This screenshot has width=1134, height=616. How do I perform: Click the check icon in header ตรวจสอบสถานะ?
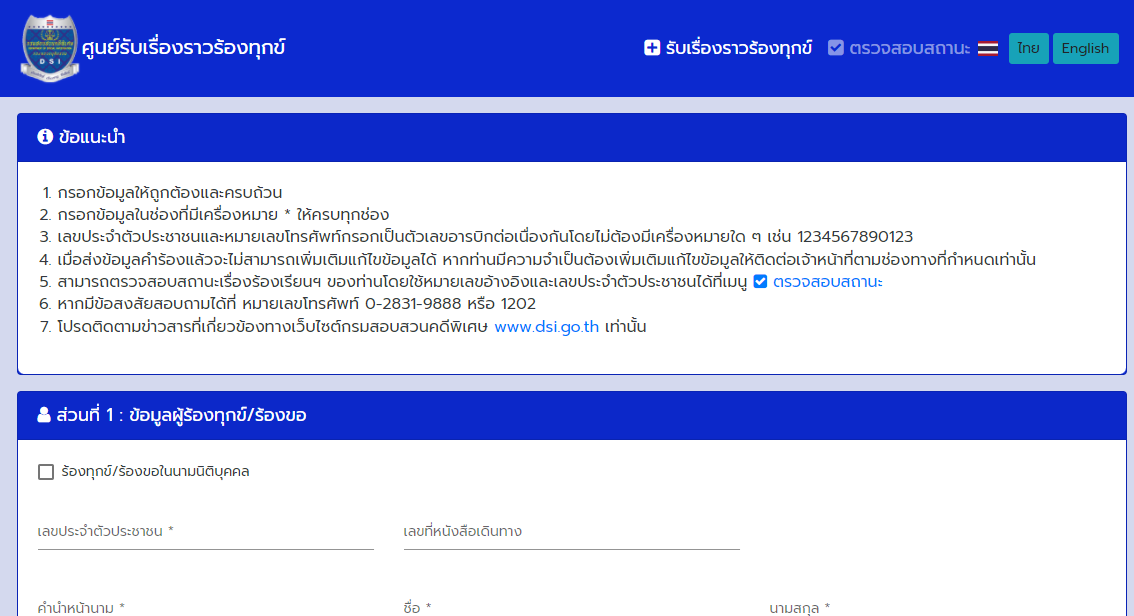[835, 48]
